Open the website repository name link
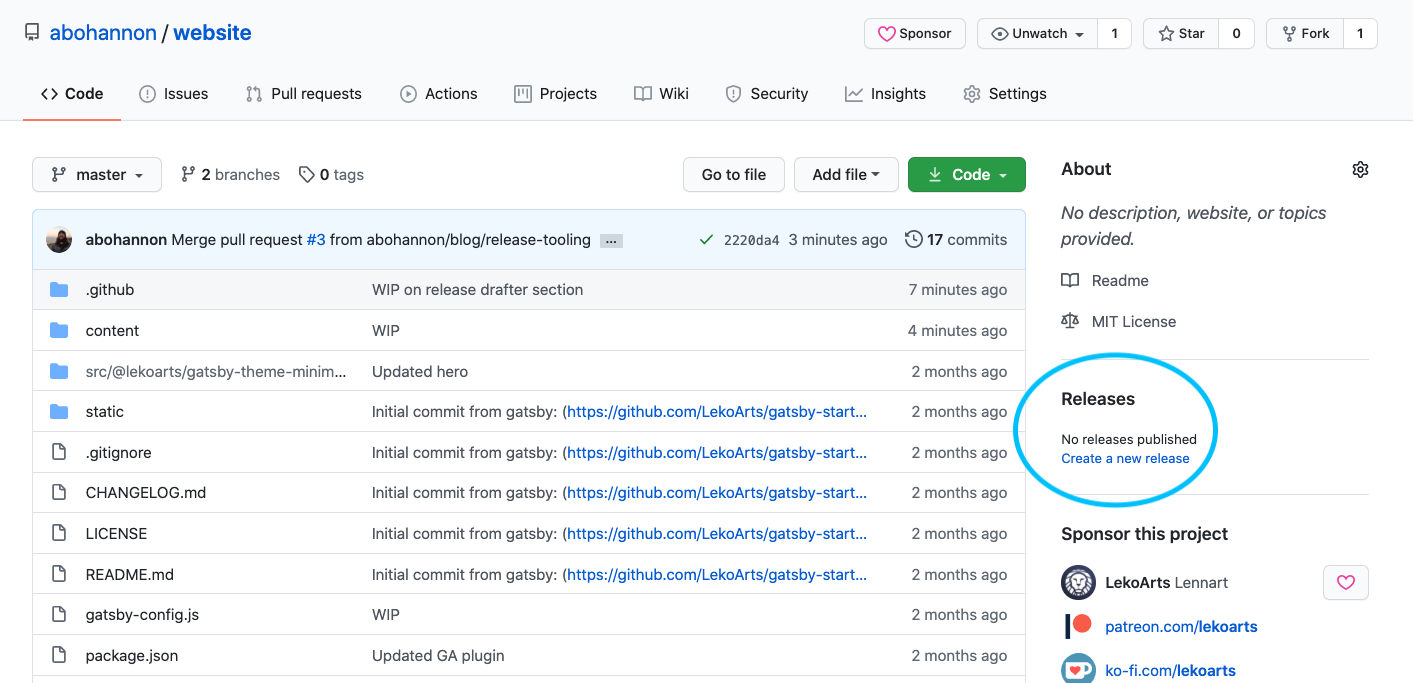The width and height of the screenshot is (1413, 683). (212, 33)
